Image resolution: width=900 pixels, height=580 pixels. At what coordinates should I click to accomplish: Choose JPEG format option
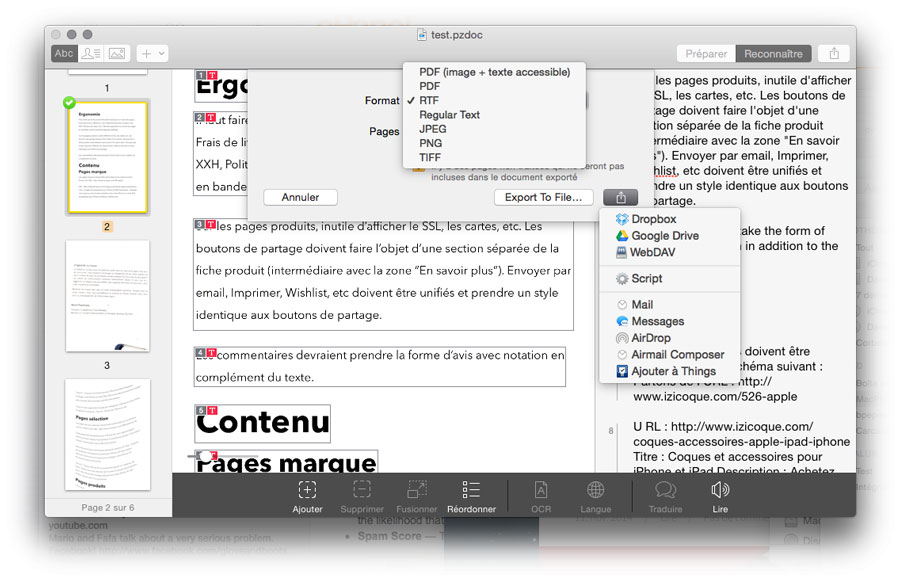pos(494,129)
